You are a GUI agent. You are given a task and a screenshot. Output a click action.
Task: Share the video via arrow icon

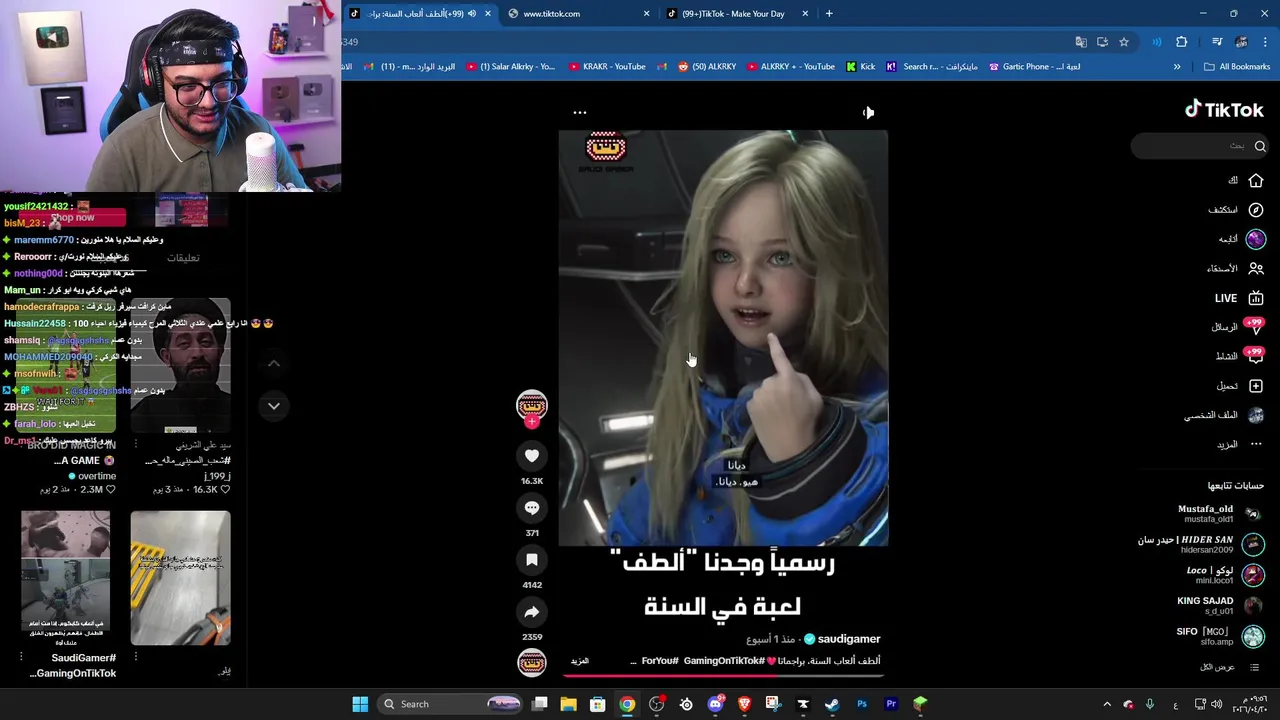[x=532, y=612]
